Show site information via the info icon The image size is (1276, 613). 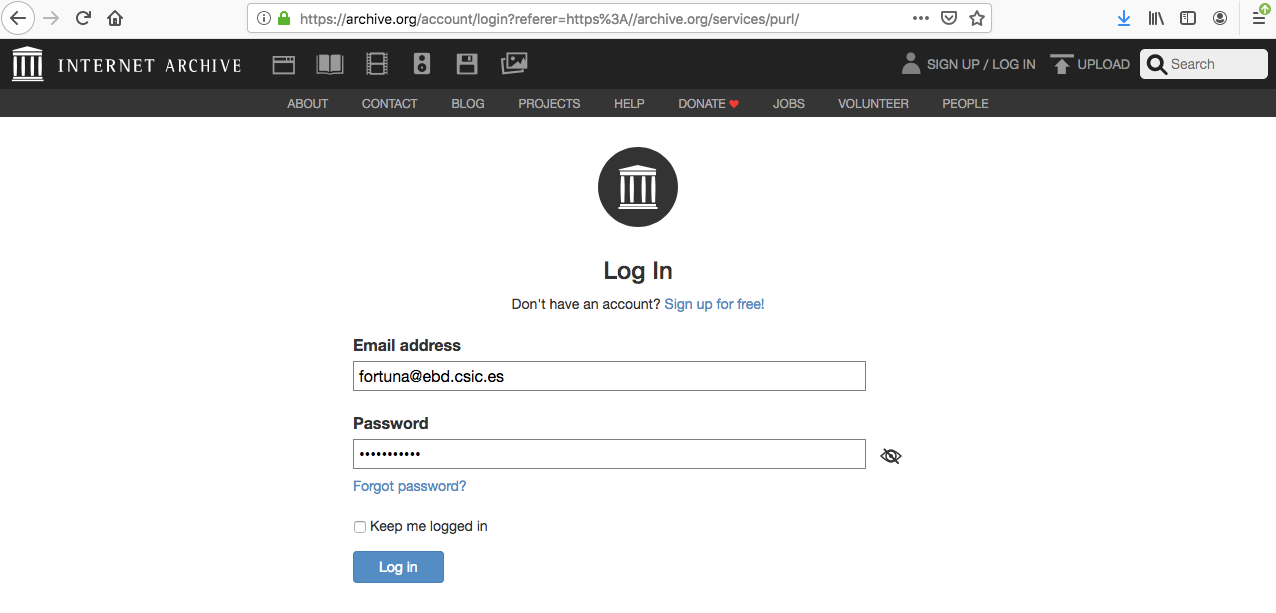(x=264, y=18)
